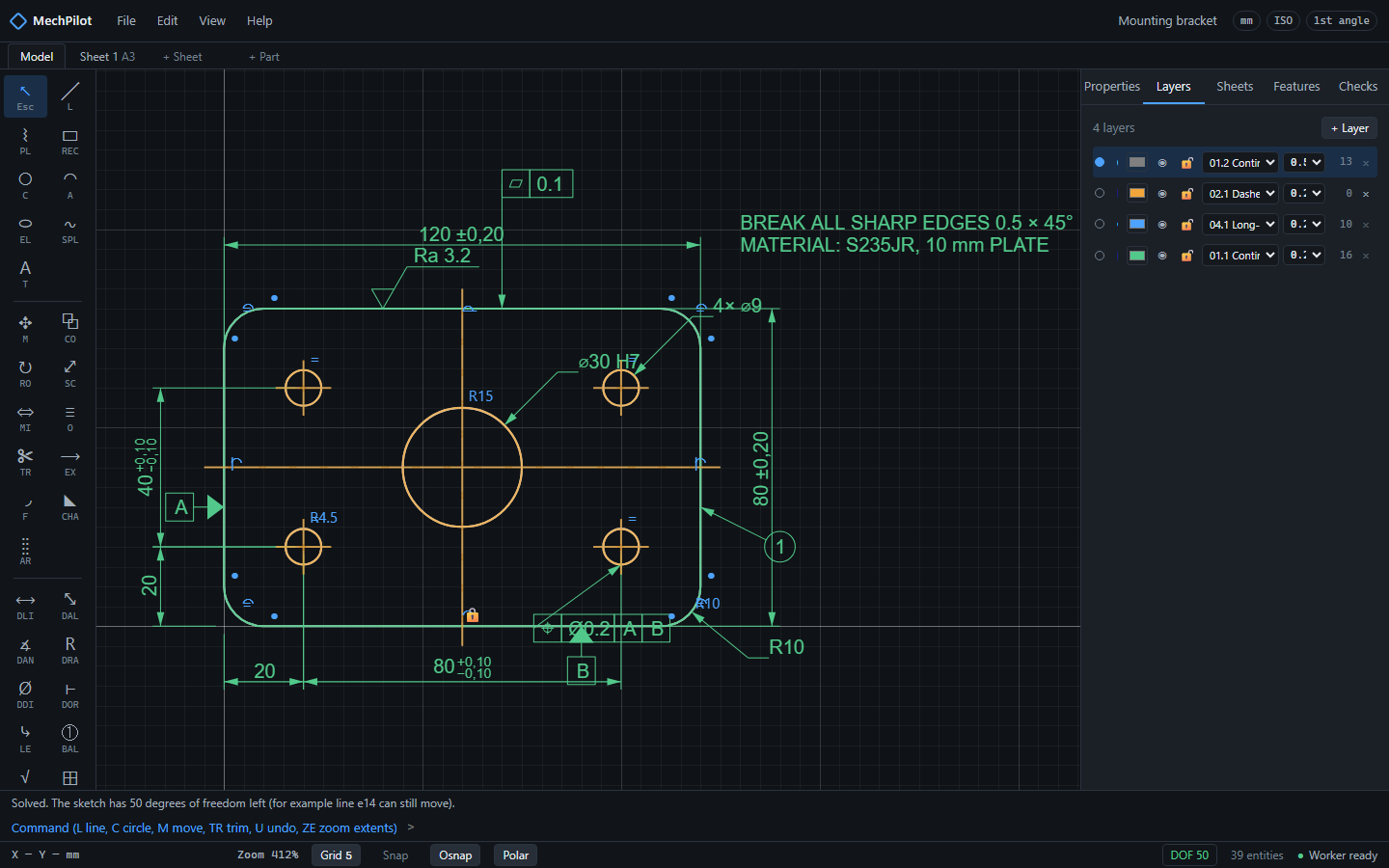This screenshot has height=868, width=1389.
Task: Click the blue color swatch of 04.1 layer
Action: click(x=1137, y=224)
